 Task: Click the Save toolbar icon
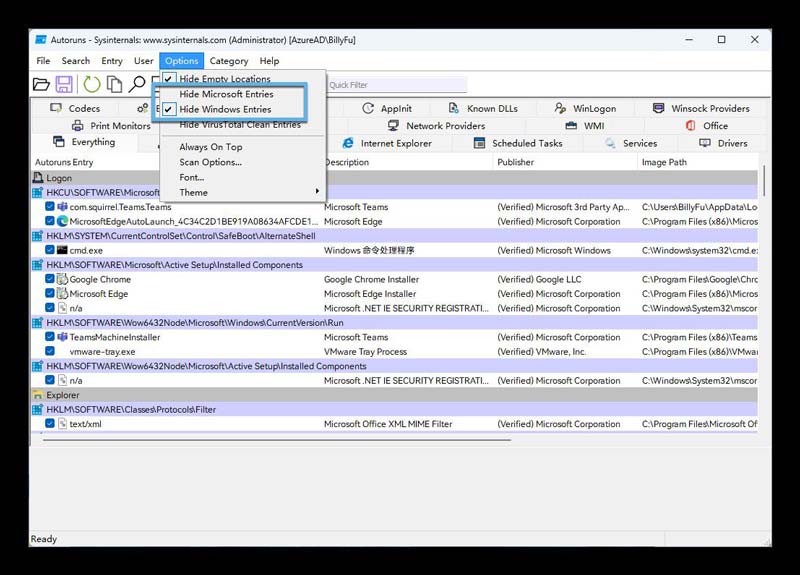pyautogui.click(x=64, y=84)
